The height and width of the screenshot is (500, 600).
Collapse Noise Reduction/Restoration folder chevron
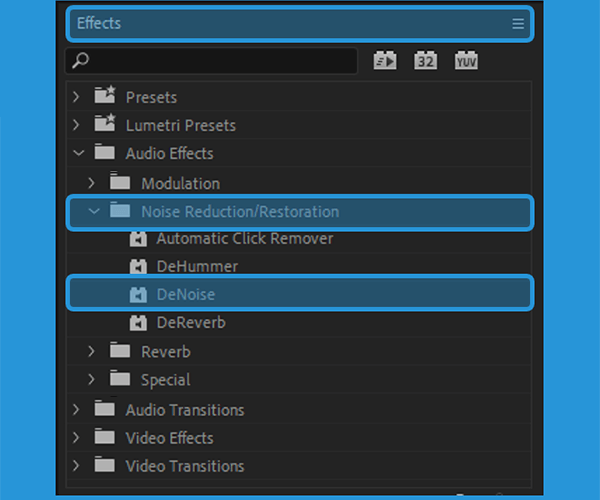point(94,211)
